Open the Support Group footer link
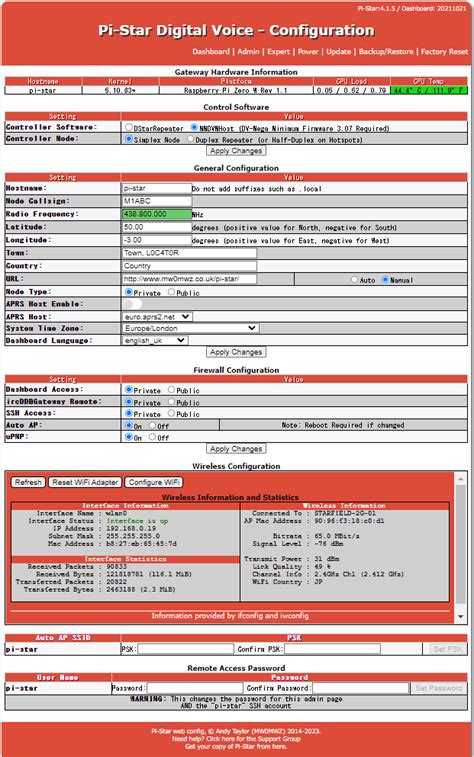 253,739
